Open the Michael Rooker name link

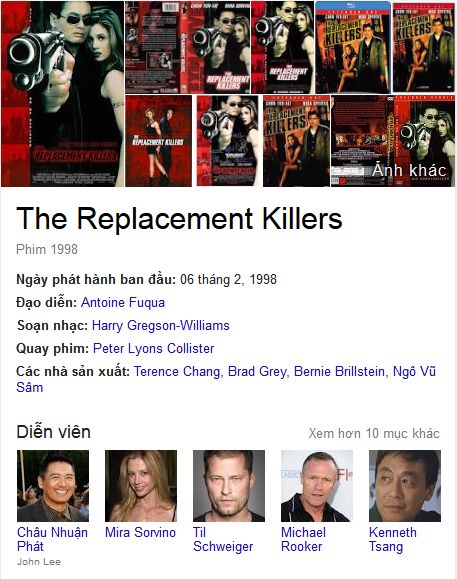click(303, 539)
